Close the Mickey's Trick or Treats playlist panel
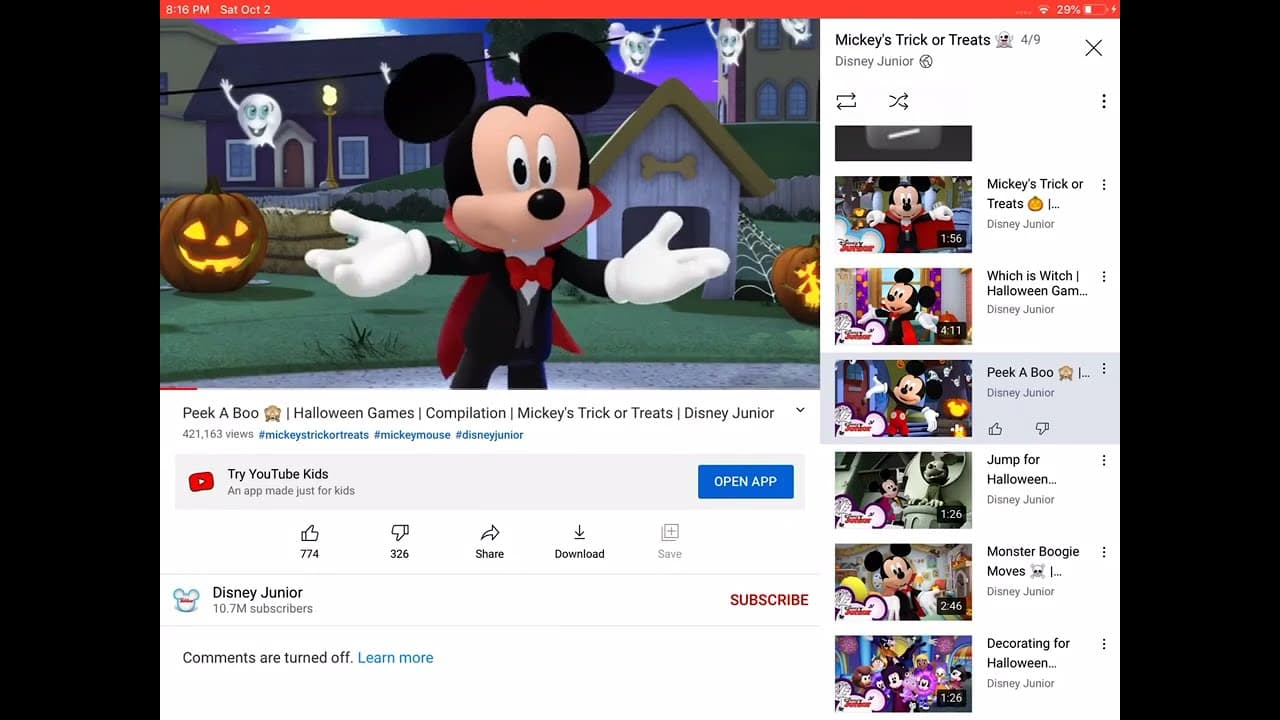Screen dimensions: 1280x720 point(1094,48)
